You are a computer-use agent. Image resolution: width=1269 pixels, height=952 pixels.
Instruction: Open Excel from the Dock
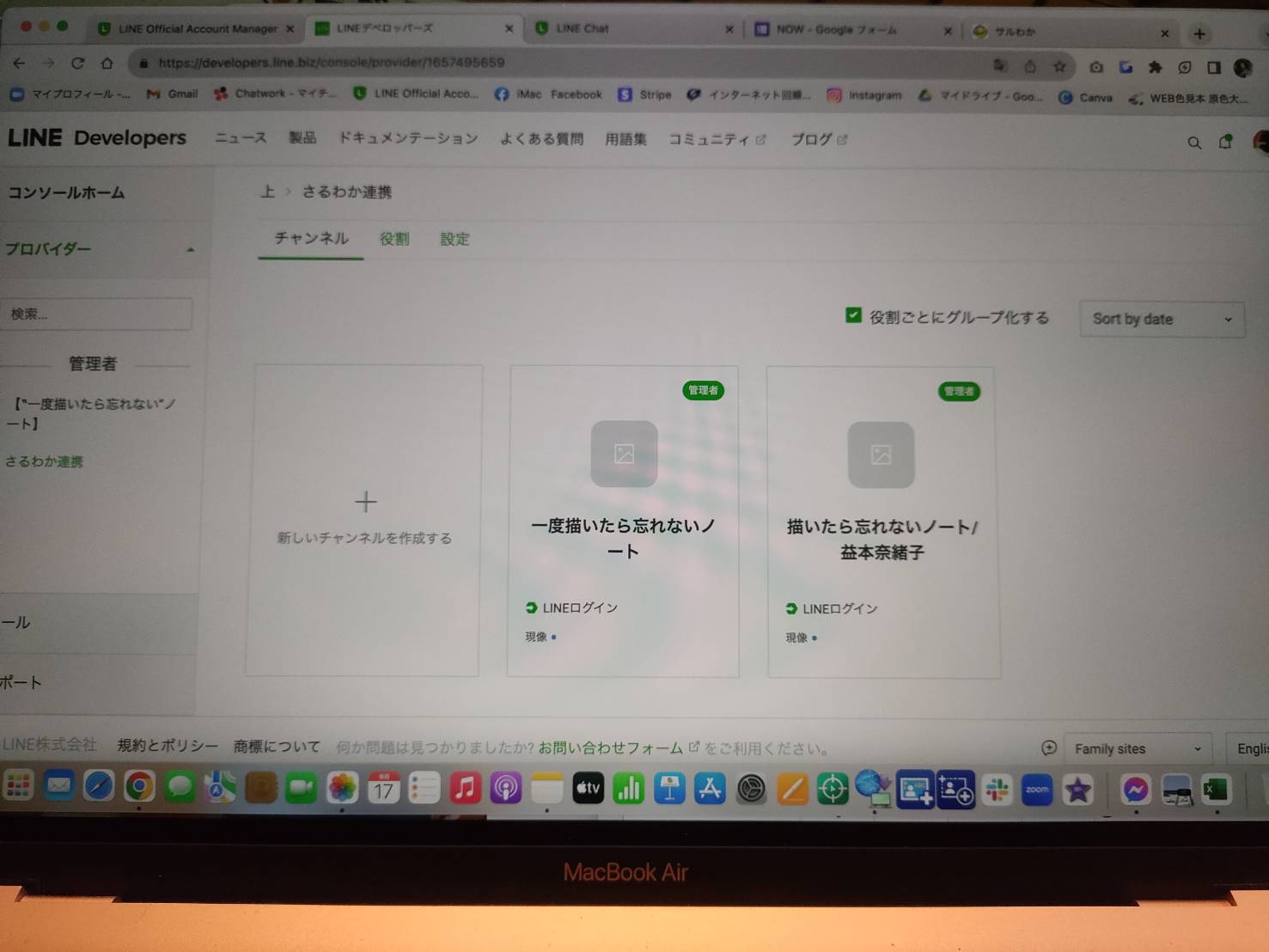point(1217,789)
